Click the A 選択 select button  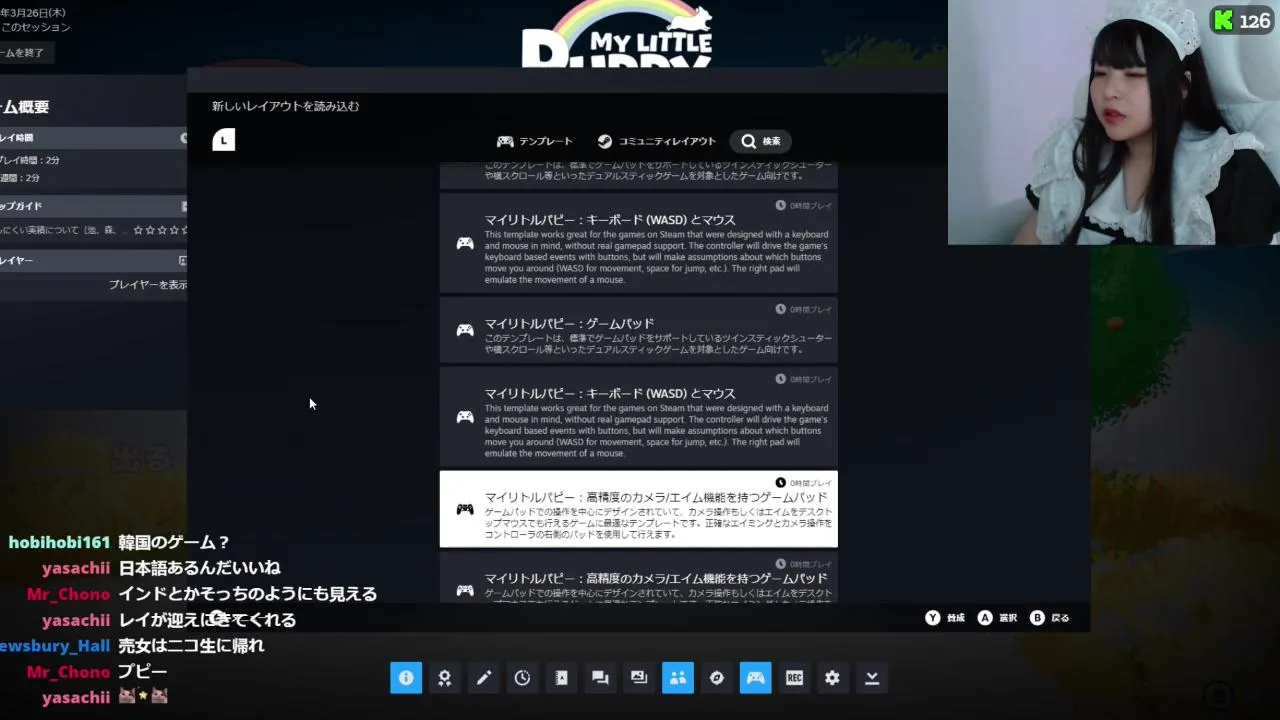[997, 618]
